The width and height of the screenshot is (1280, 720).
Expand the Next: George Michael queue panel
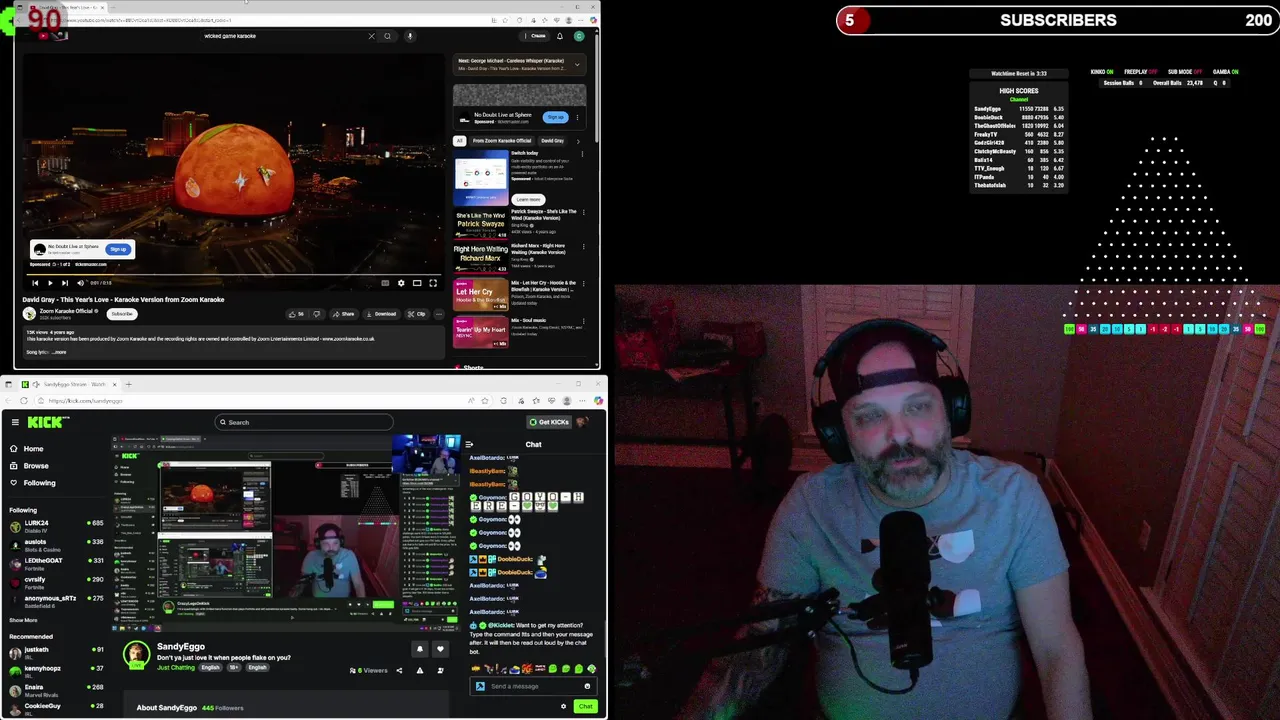click(576, 64)
